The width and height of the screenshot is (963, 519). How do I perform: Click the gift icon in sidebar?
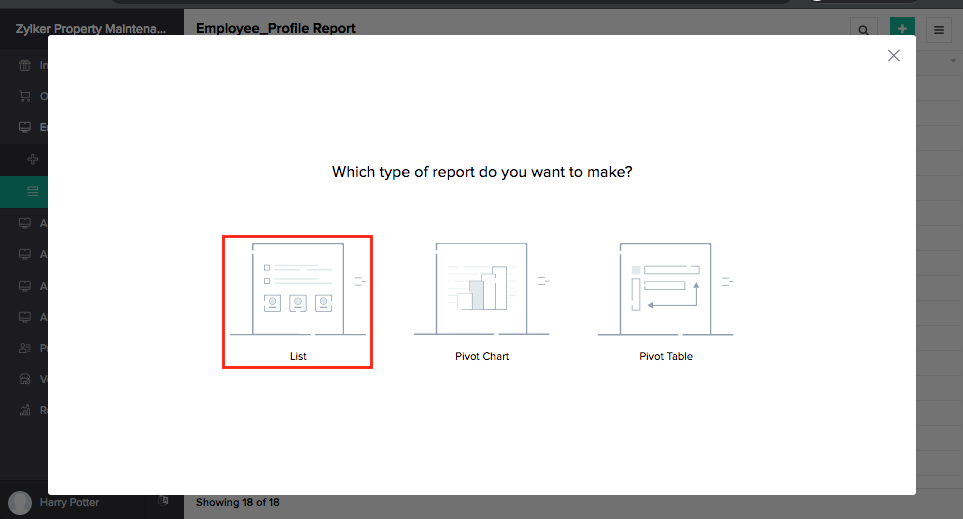[25, 65]
